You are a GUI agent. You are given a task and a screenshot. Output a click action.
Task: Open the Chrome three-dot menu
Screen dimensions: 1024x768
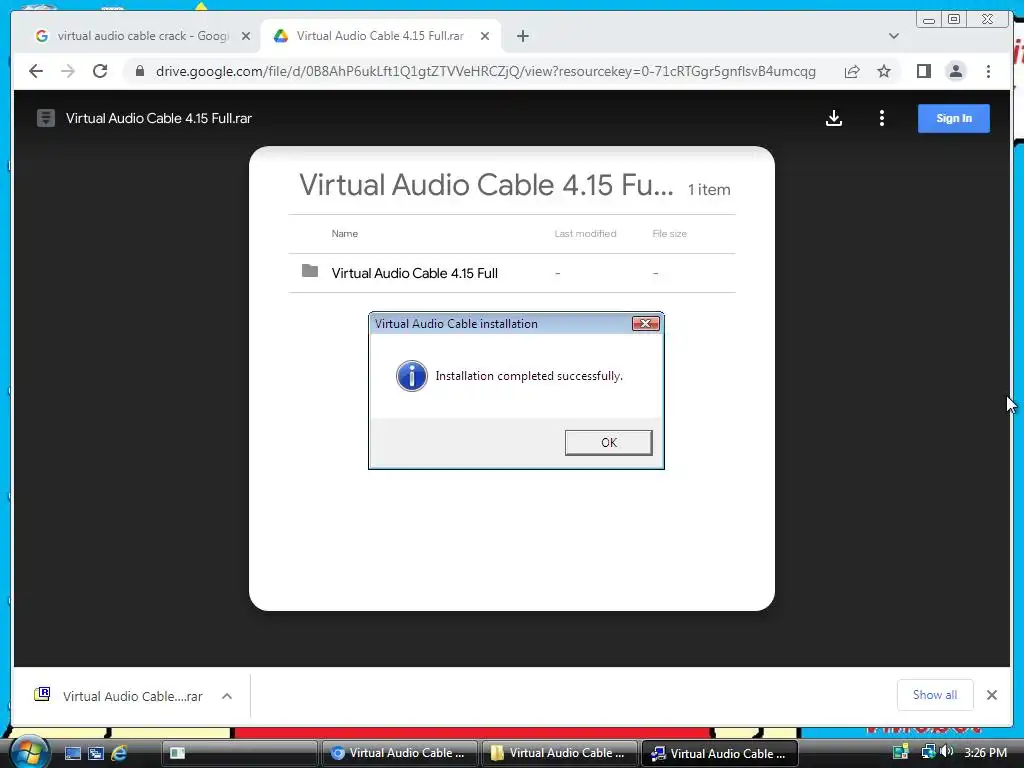(988, 71)
